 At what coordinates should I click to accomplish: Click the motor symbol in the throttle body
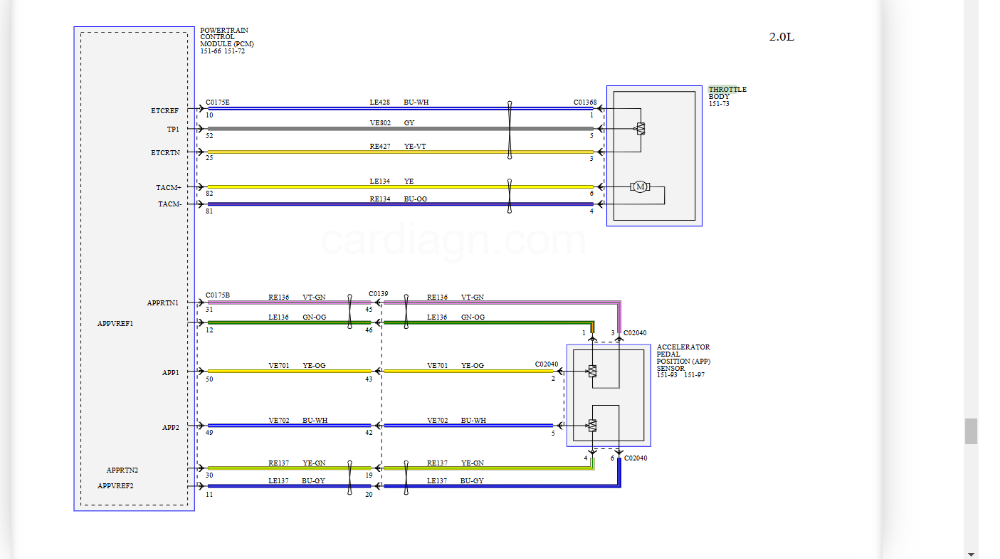point(639,187)
